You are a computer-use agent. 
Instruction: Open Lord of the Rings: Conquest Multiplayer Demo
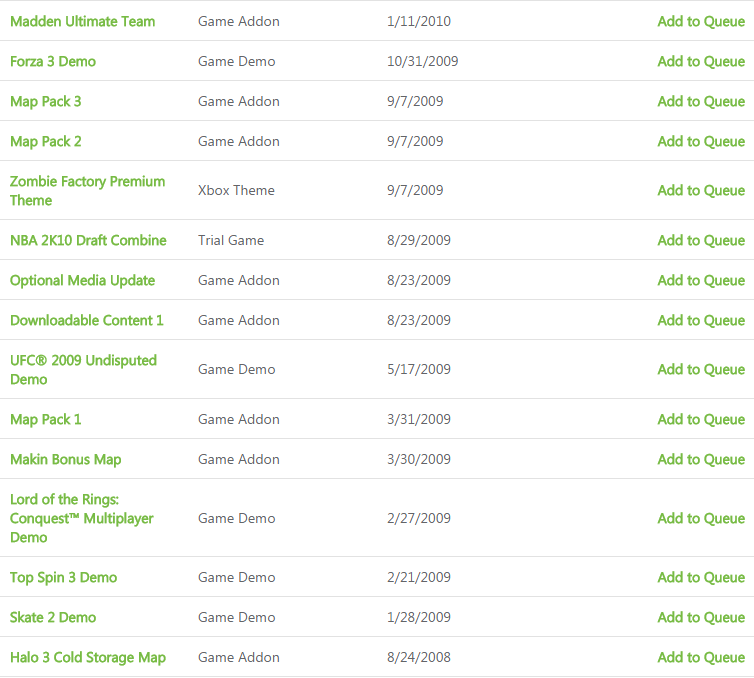tap(82, 518)
